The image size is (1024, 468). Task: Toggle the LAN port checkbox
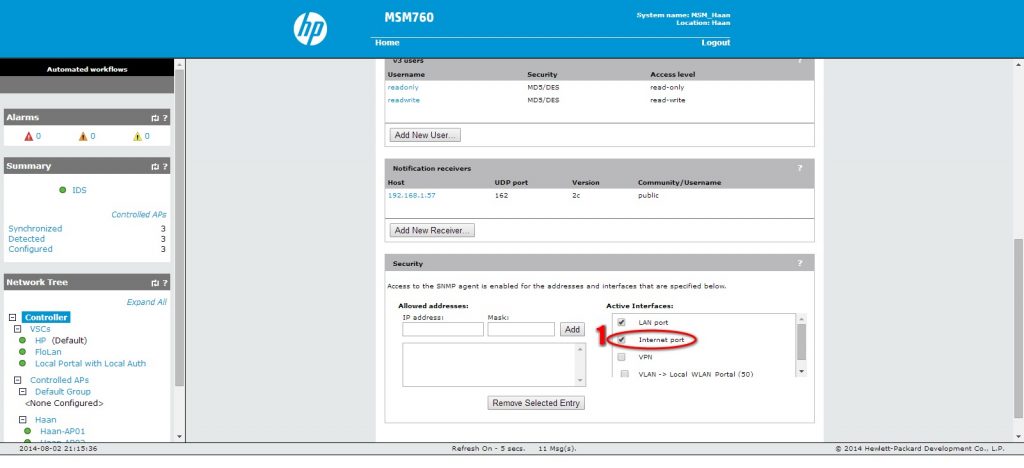tap(622, 322)
